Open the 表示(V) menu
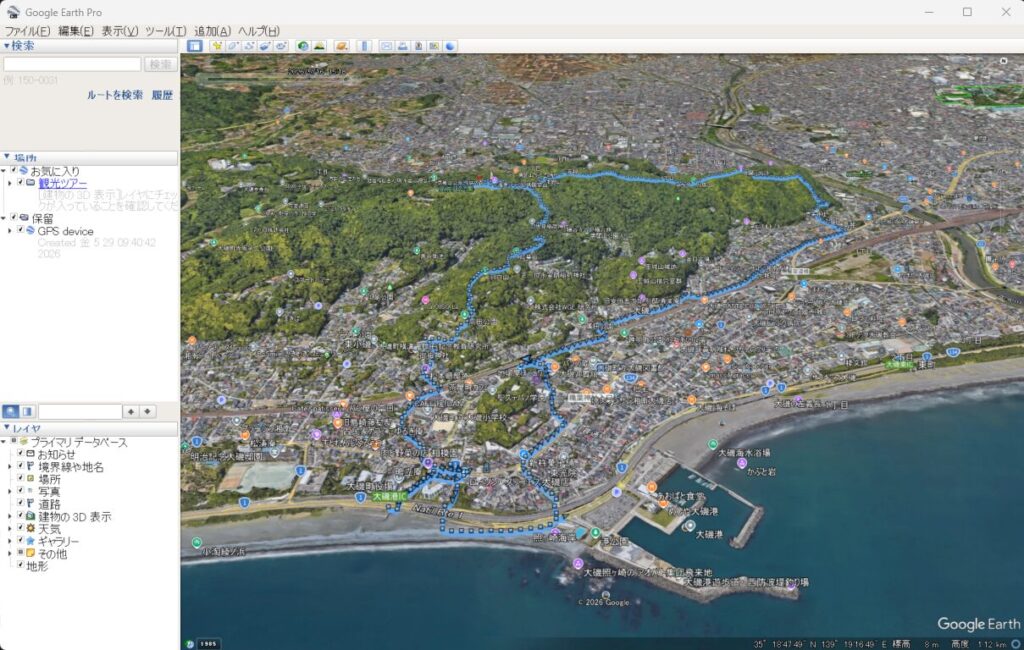1024x650 pixels. [120, 31]
